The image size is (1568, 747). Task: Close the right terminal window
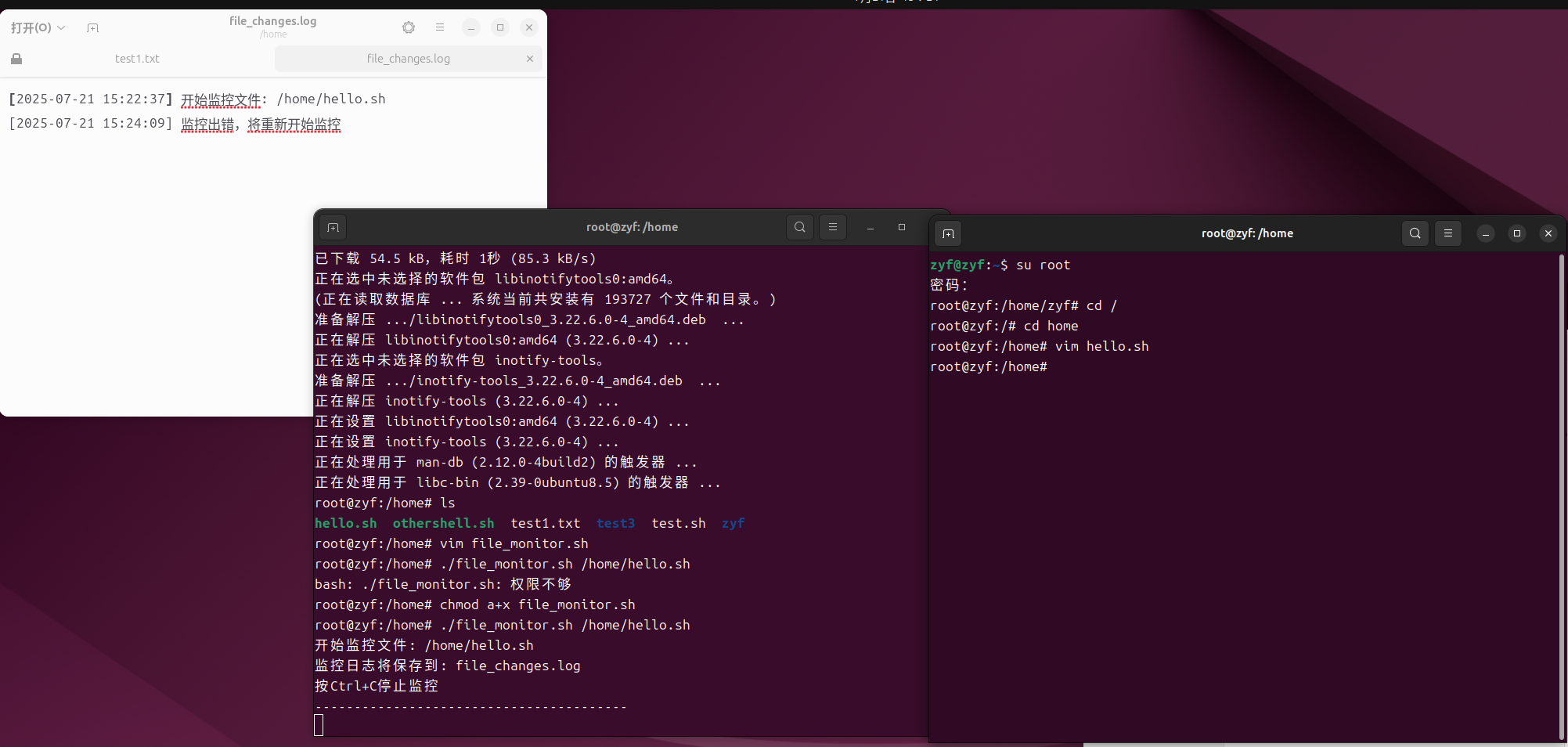coord(1548,233)
